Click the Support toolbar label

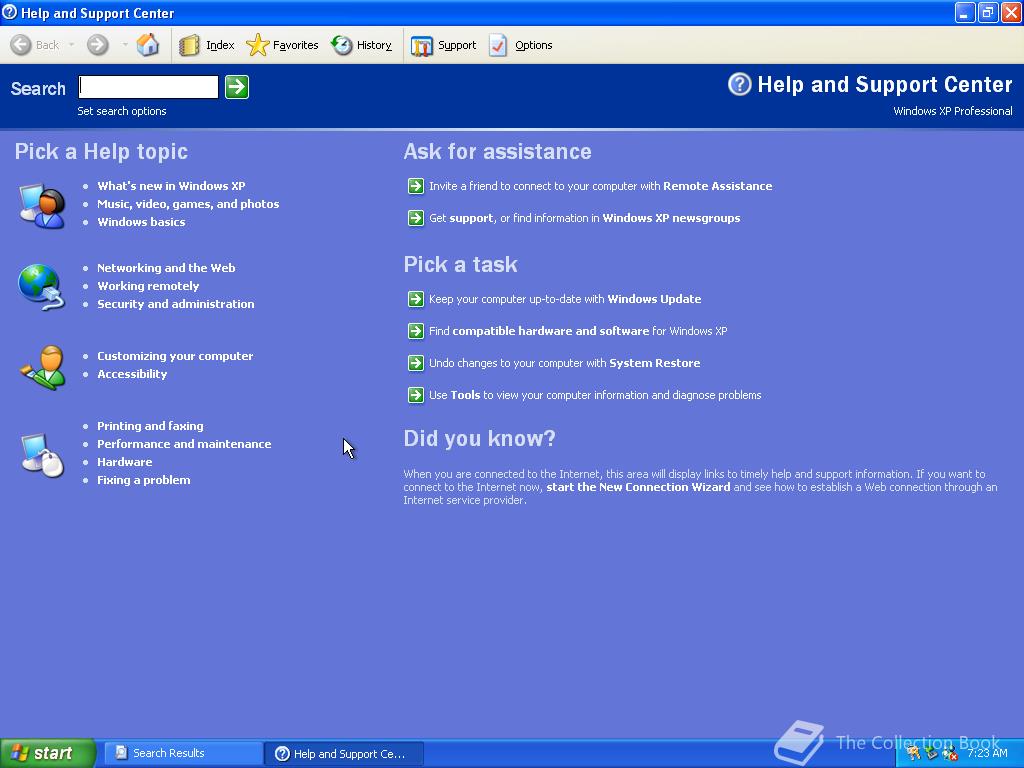(x=456, y=45)
